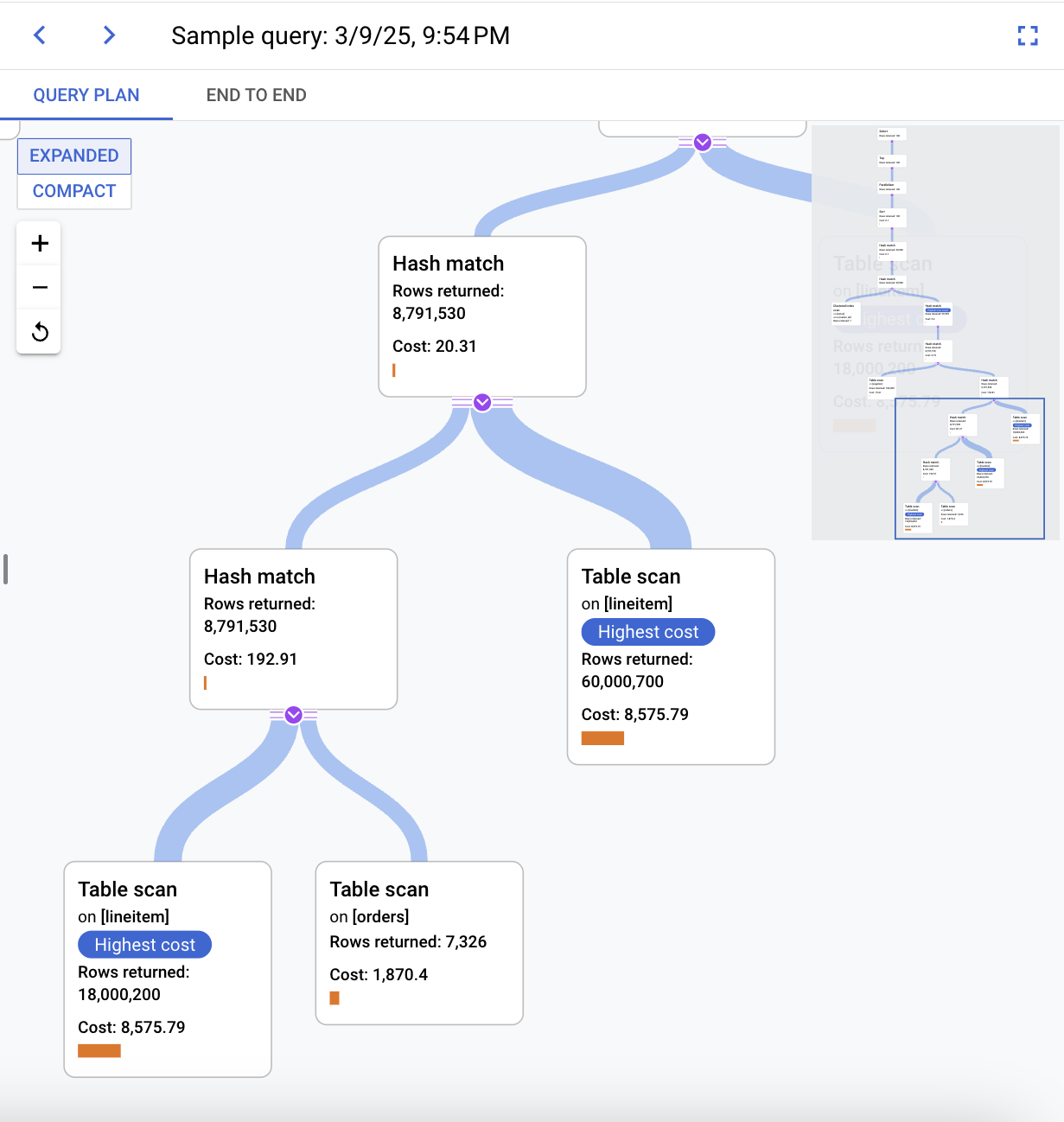Open the sample query title header
This screenshot has width=1064, height=1122.
(341, 35)
